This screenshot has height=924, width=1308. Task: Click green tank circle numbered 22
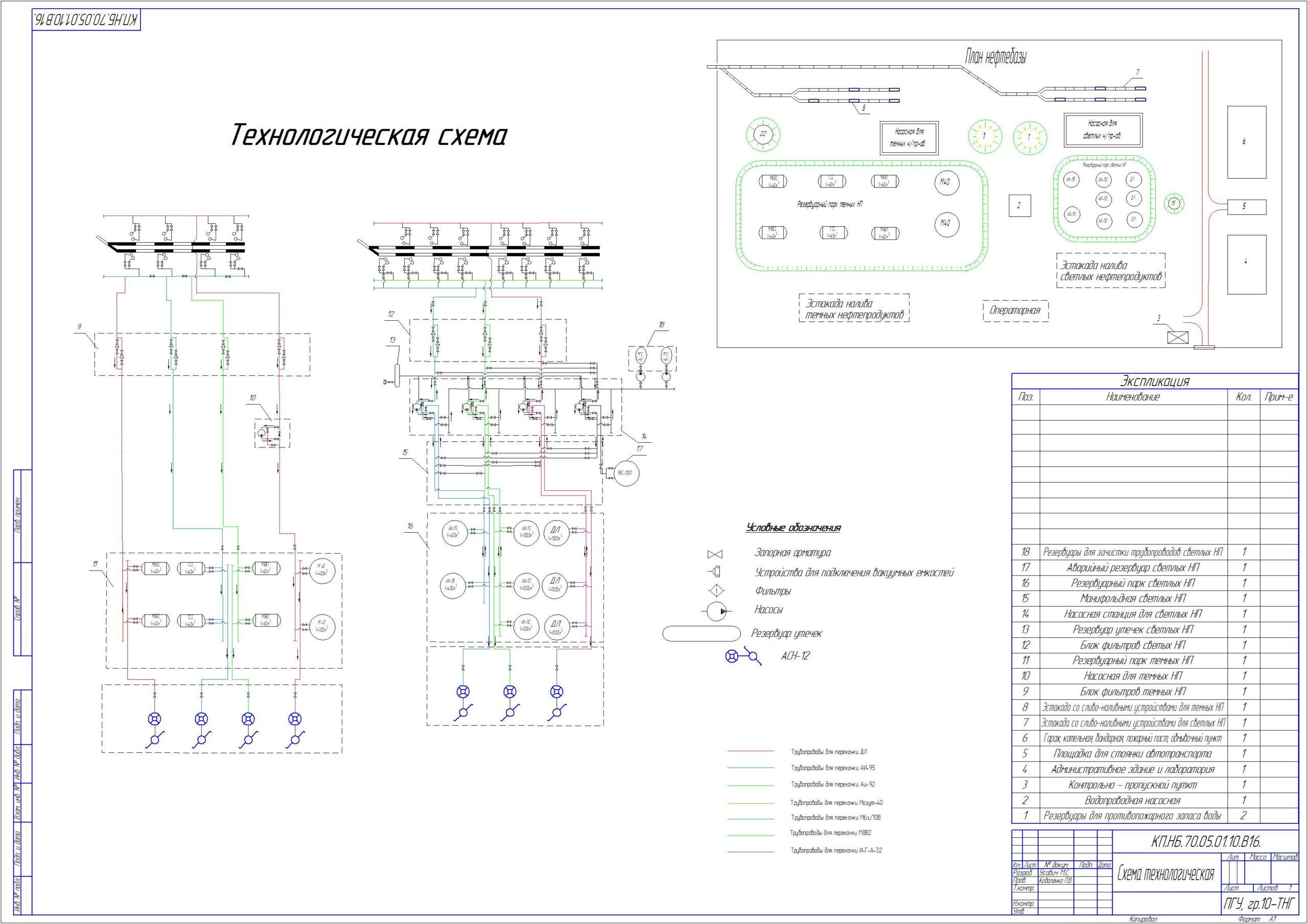[x=763, y=135]
